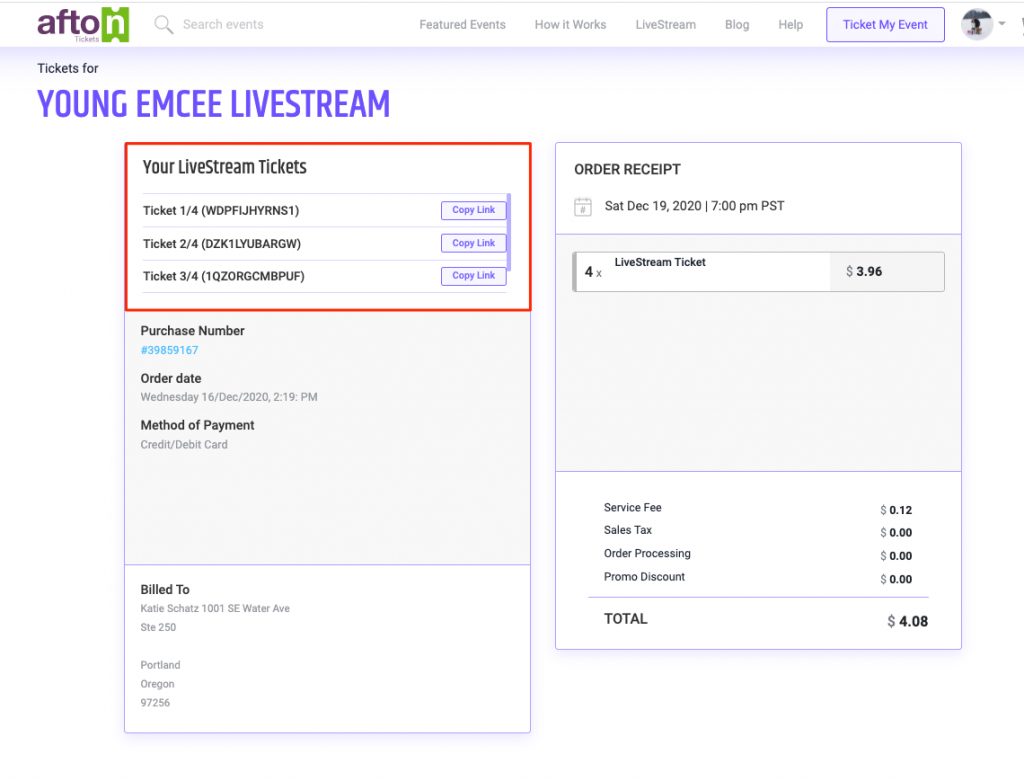Navigate to the Blog section
This screenshot has height=781, width=1024.
click(737, 24)
